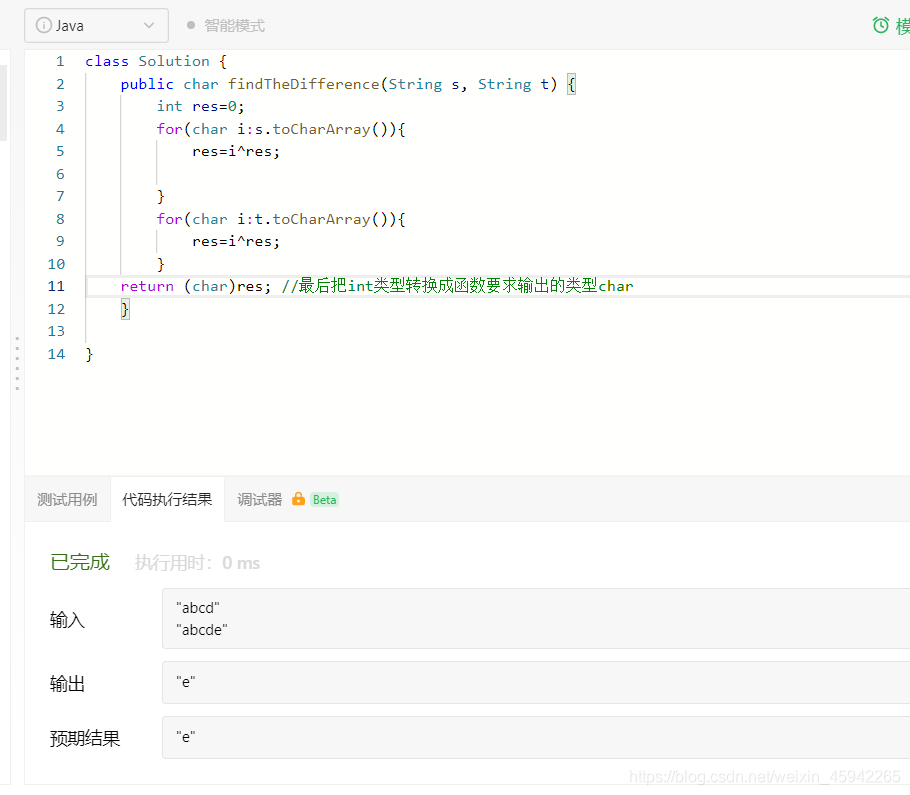The image size is (910, 795).
Task: Open the Java language dropdown
Action: (96, 26)
